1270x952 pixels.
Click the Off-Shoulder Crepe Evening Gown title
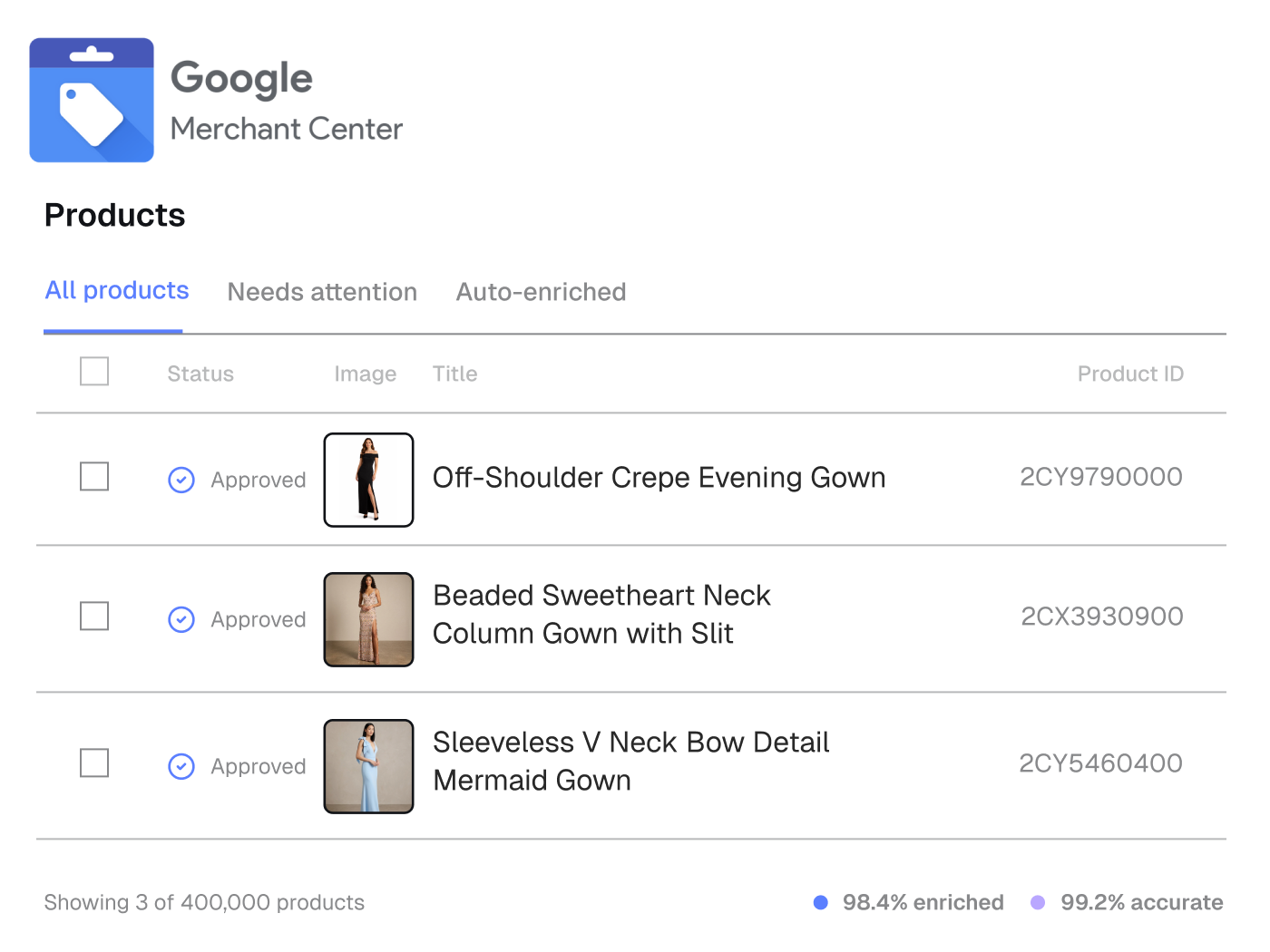pyautogui.click(x=659, y=478)
